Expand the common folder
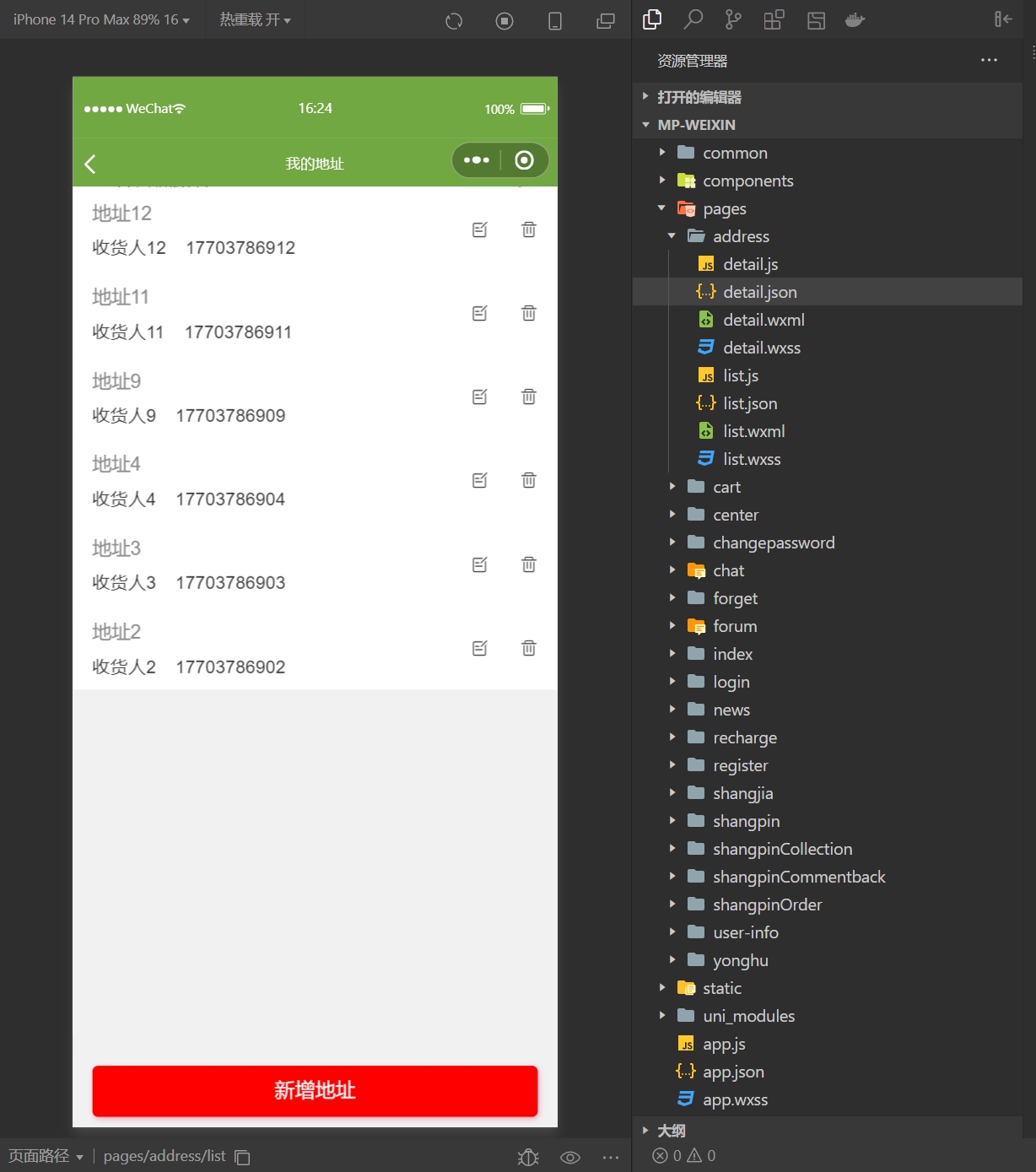The image size is (1036, 1172). click(827, 153)
